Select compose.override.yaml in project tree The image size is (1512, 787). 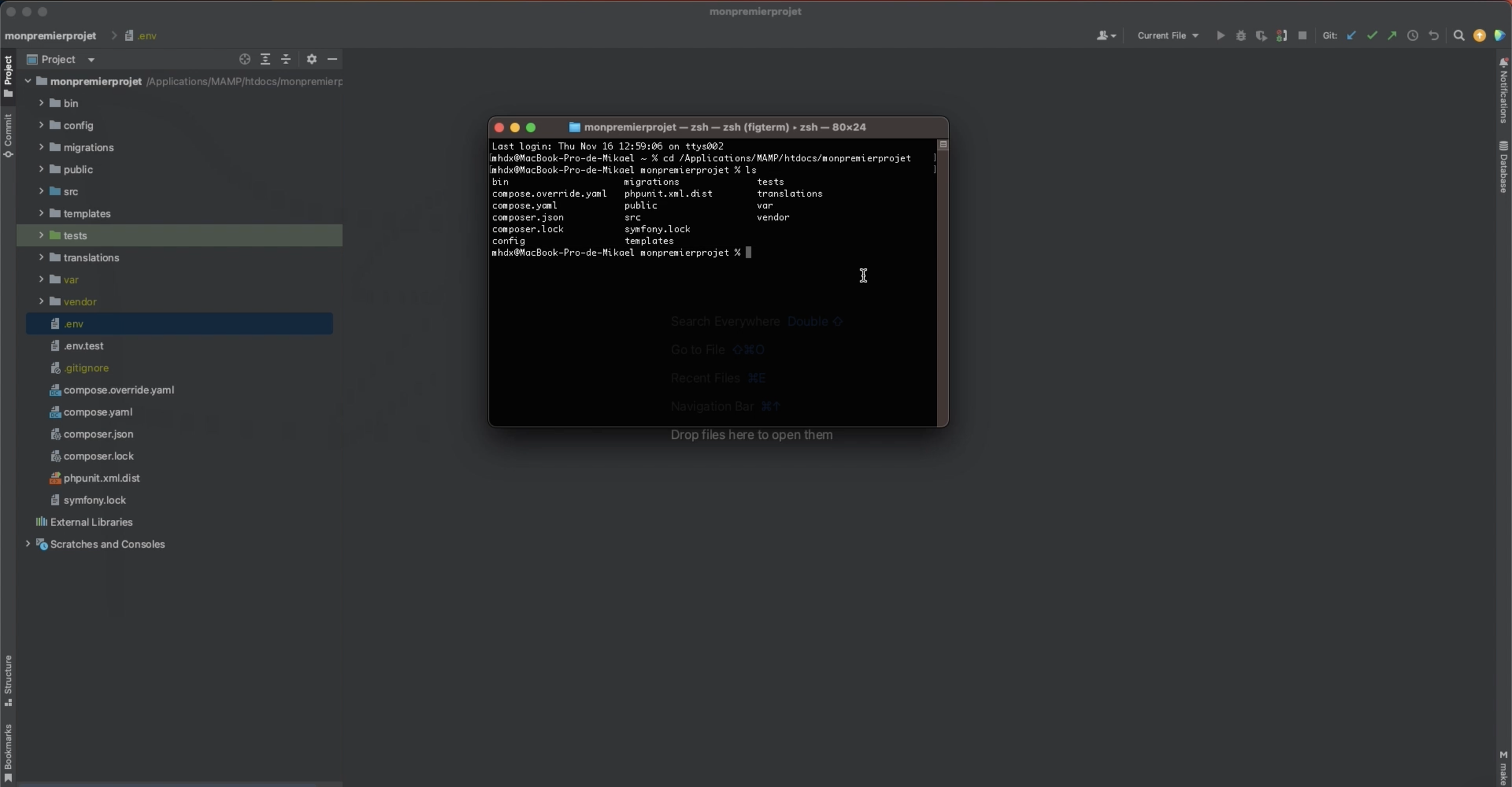tap(119, 390)
